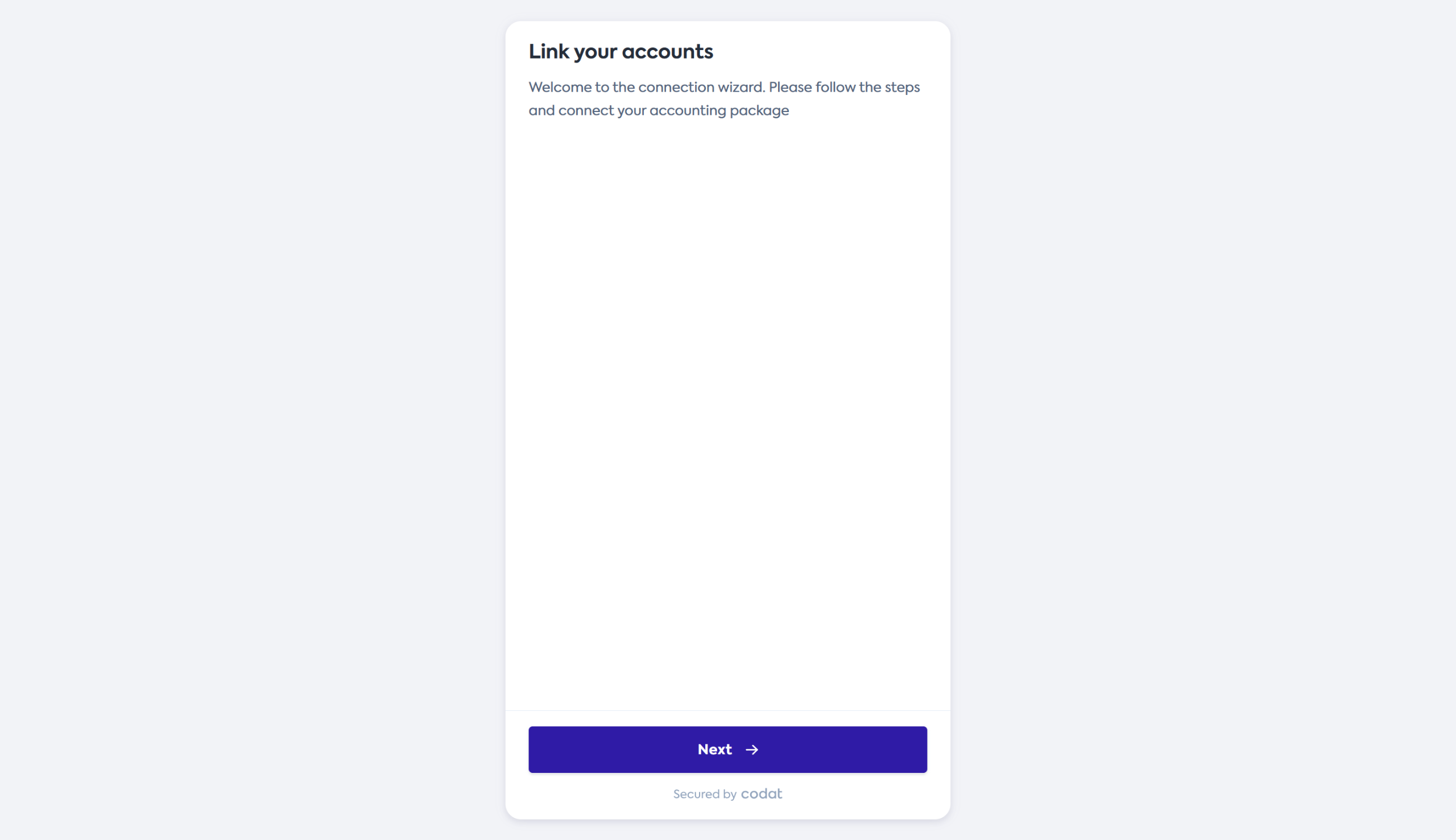Click the "Next" label text on button

pyautogui.click(x=714, y=750)
